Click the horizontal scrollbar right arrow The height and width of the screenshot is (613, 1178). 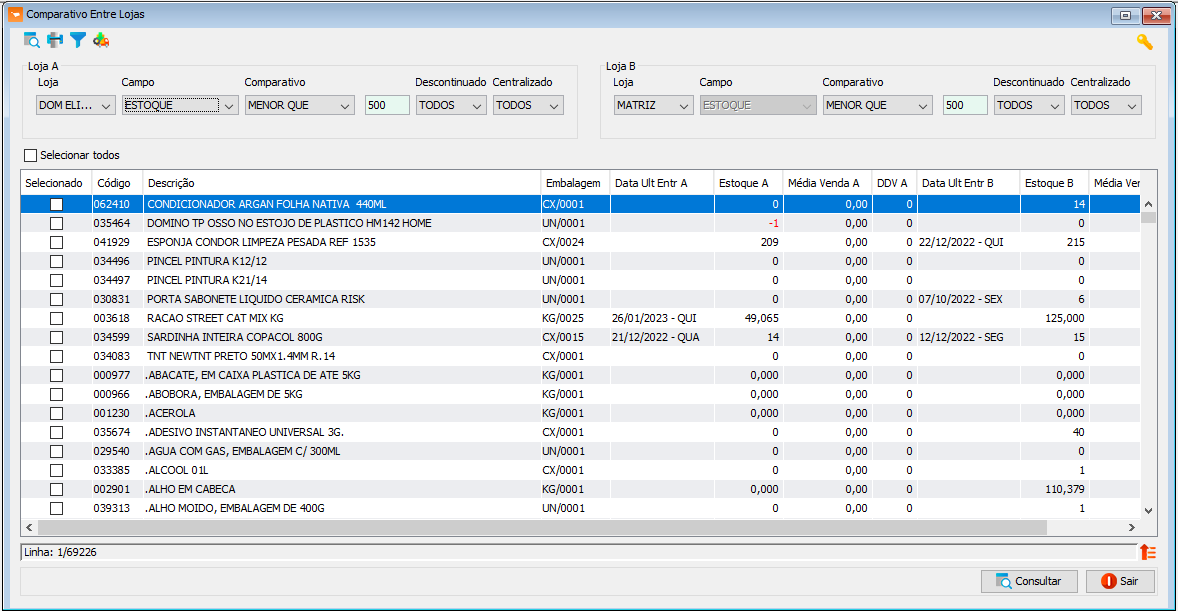(x=1131, y=527)
